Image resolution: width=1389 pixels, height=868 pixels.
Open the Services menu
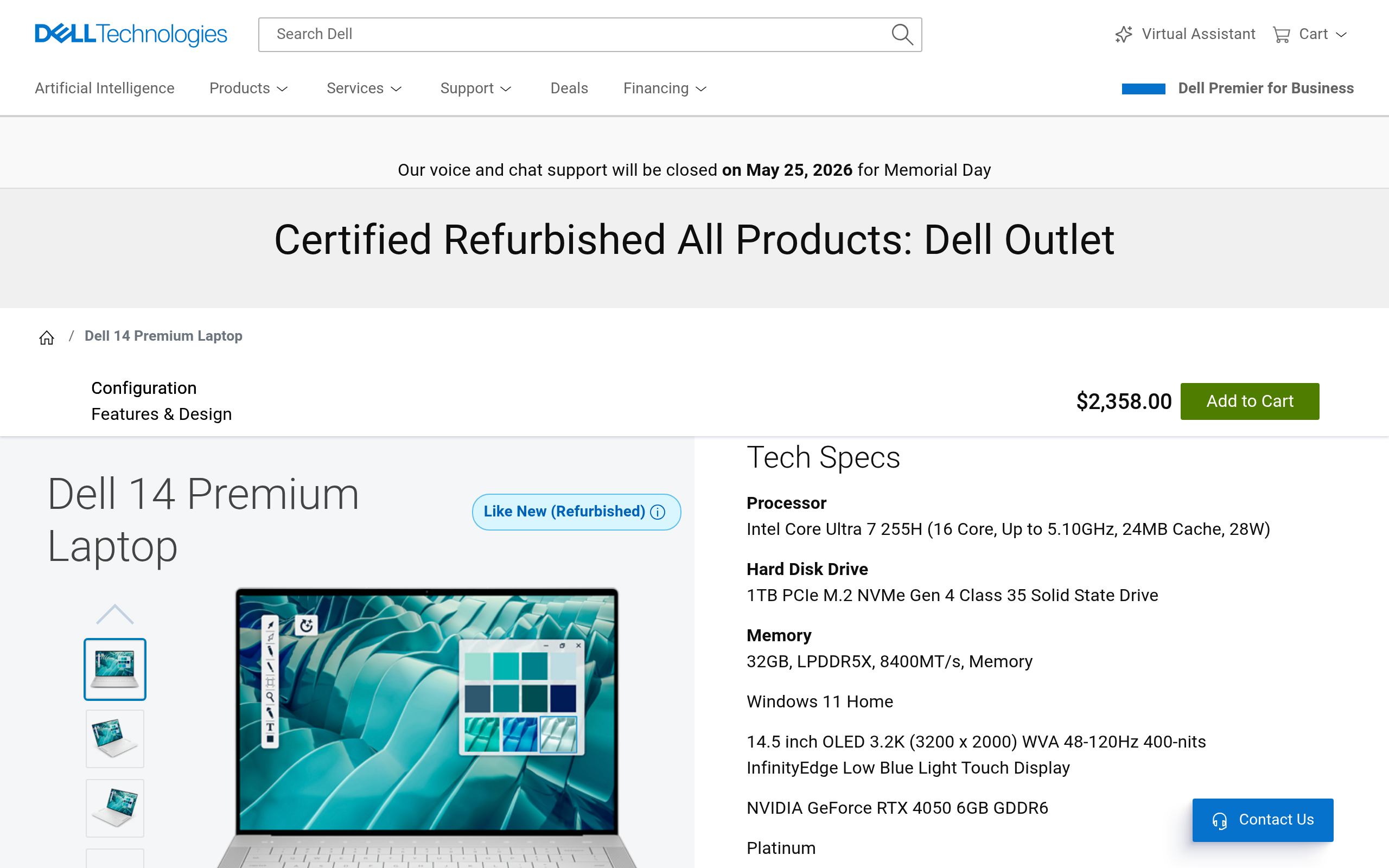click(x=364, y=88)
